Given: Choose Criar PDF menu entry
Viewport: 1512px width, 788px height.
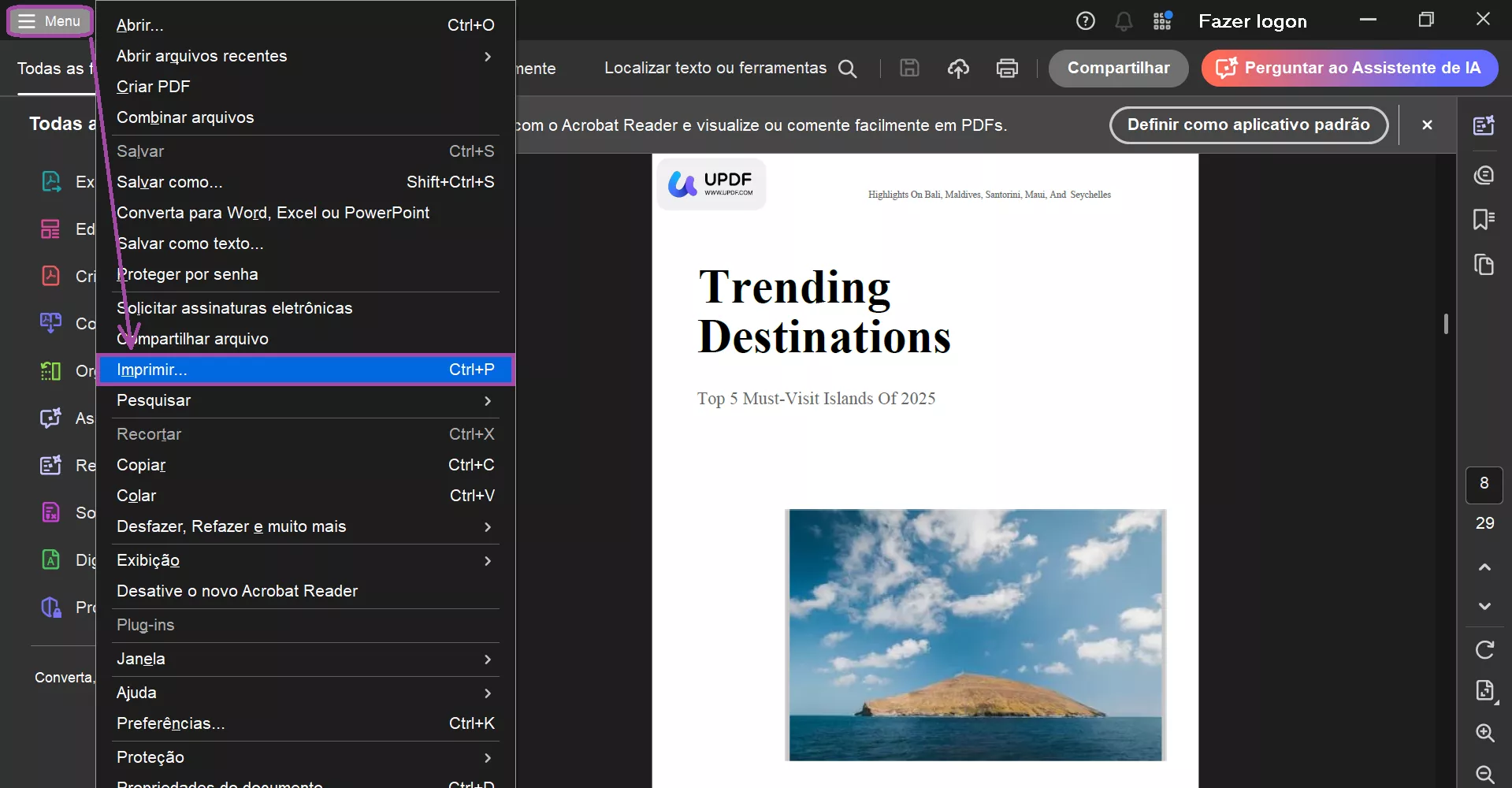Looking at the screenshot, I should [154, 87].
